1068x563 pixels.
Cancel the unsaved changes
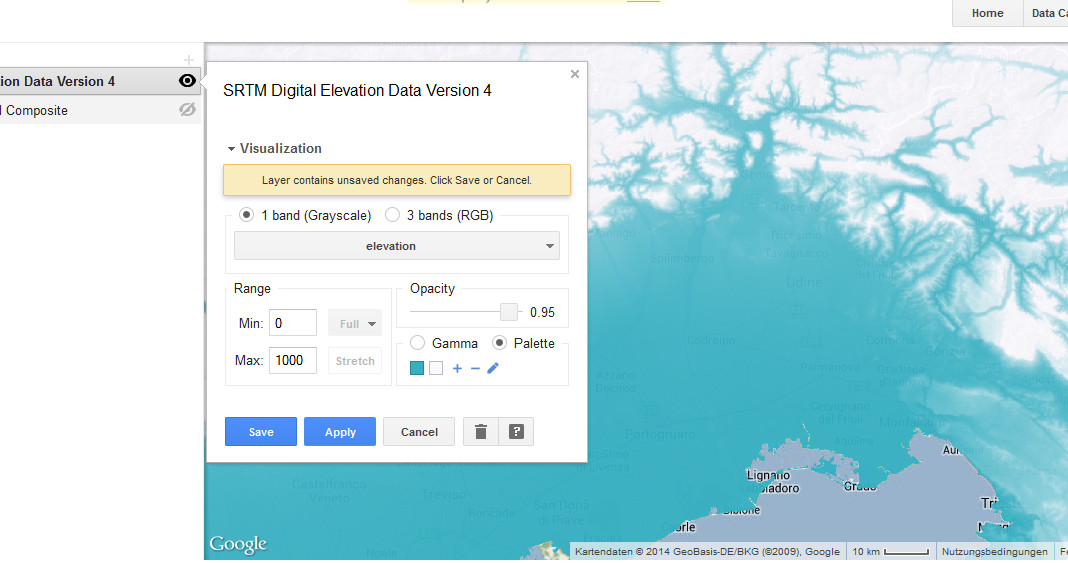pos(419,432)
